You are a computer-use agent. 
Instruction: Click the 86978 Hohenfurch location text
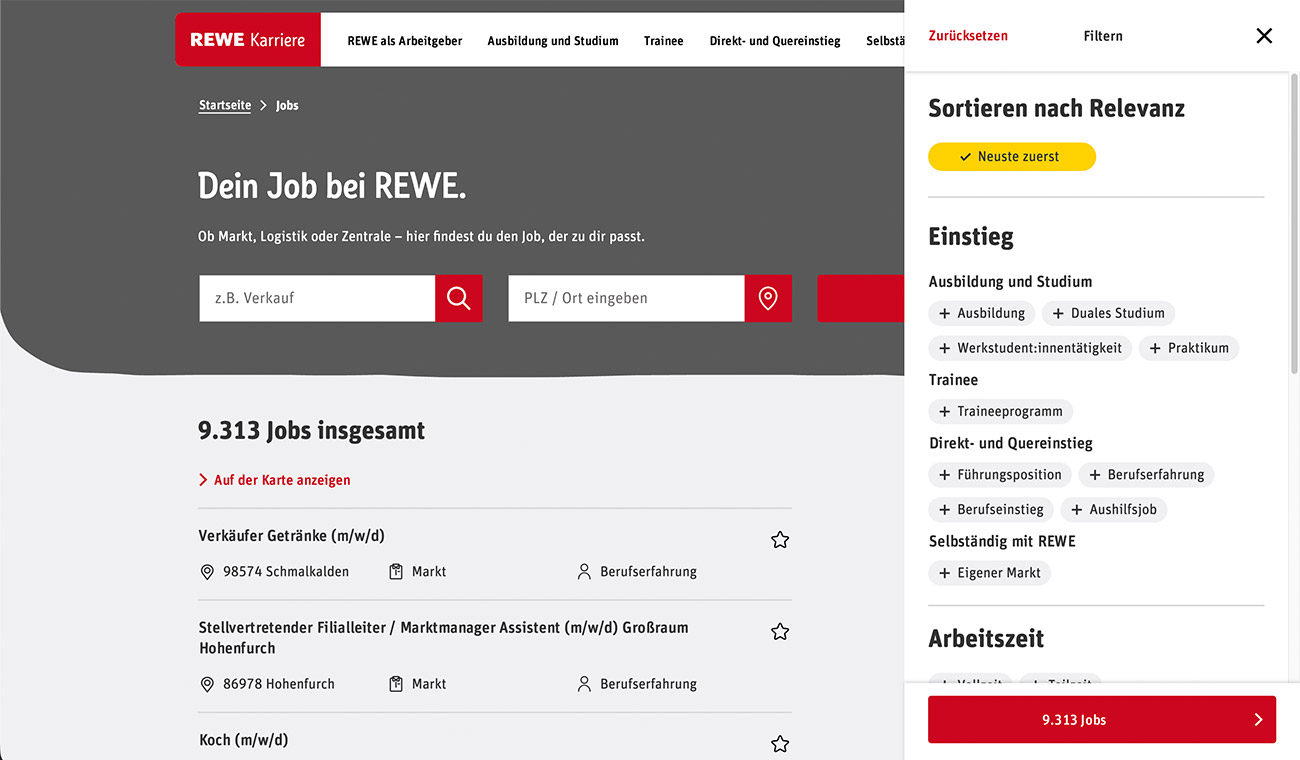tap(279, 684)
